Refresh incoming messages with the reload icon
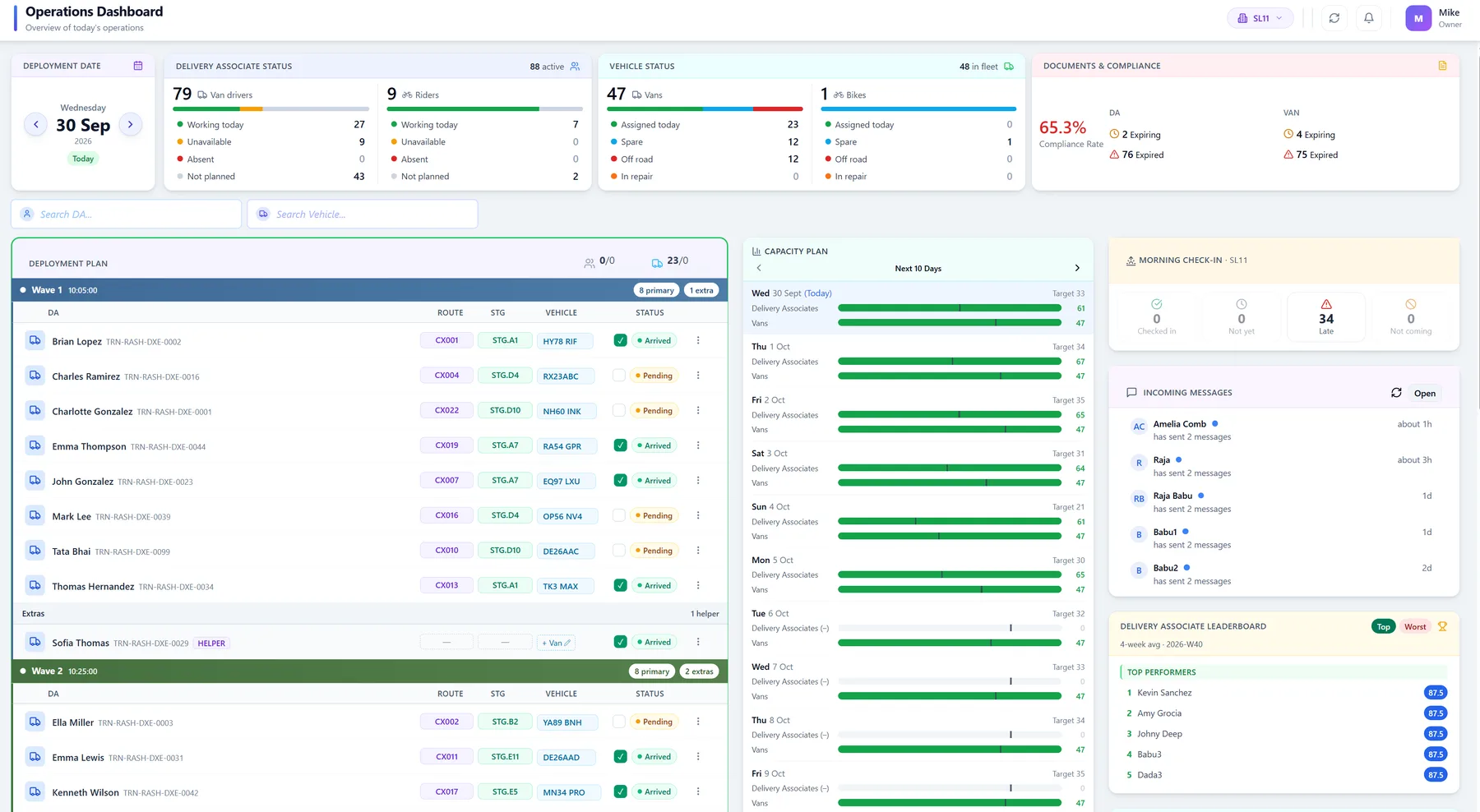The width and height of the screenshot is (1480, 812). (x=1396, y=393)
